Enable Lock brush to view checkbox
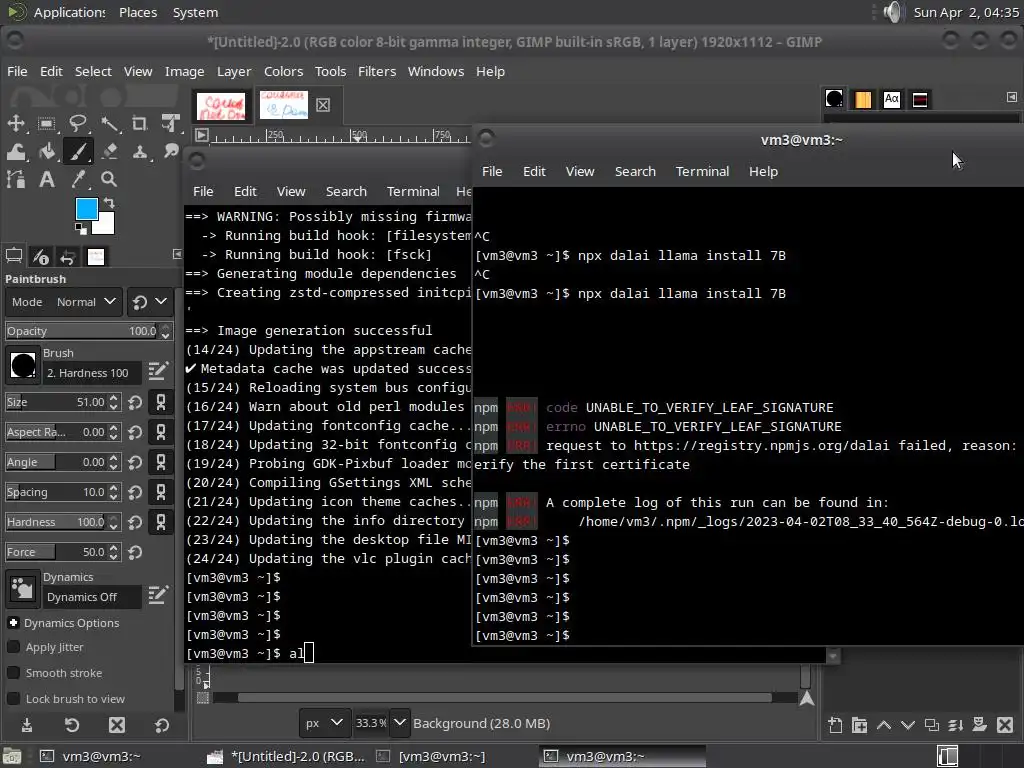Screen dimensions: 1024x768 [13, 699]
